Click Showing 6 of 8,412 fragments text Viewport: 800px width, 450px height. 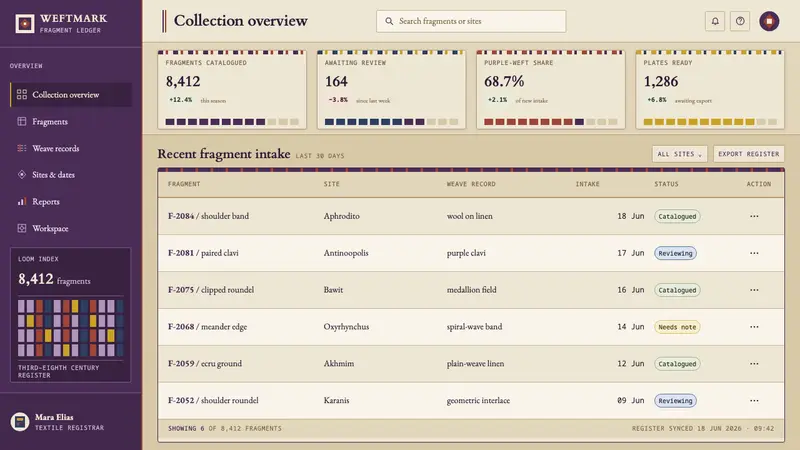pyautogui.click(x=224, y=429)
